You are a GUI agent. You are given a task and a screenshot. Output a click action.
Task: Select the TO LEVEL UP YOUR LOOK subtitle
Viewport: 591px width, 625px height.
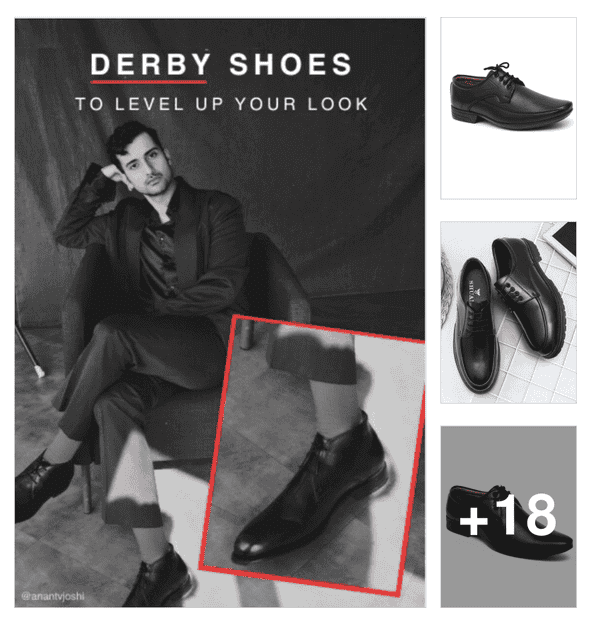[x=222, y=104]
